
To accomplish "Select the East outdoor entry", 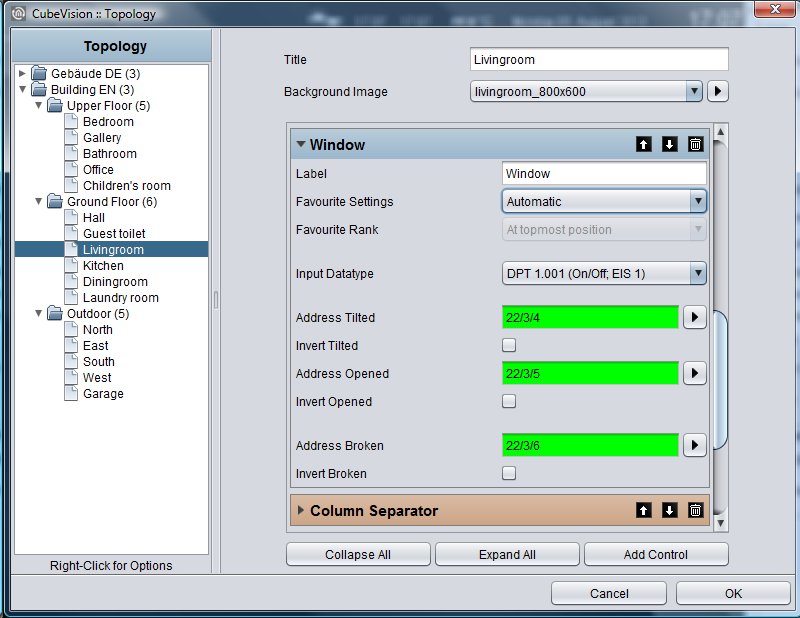I will coord(96,345).
